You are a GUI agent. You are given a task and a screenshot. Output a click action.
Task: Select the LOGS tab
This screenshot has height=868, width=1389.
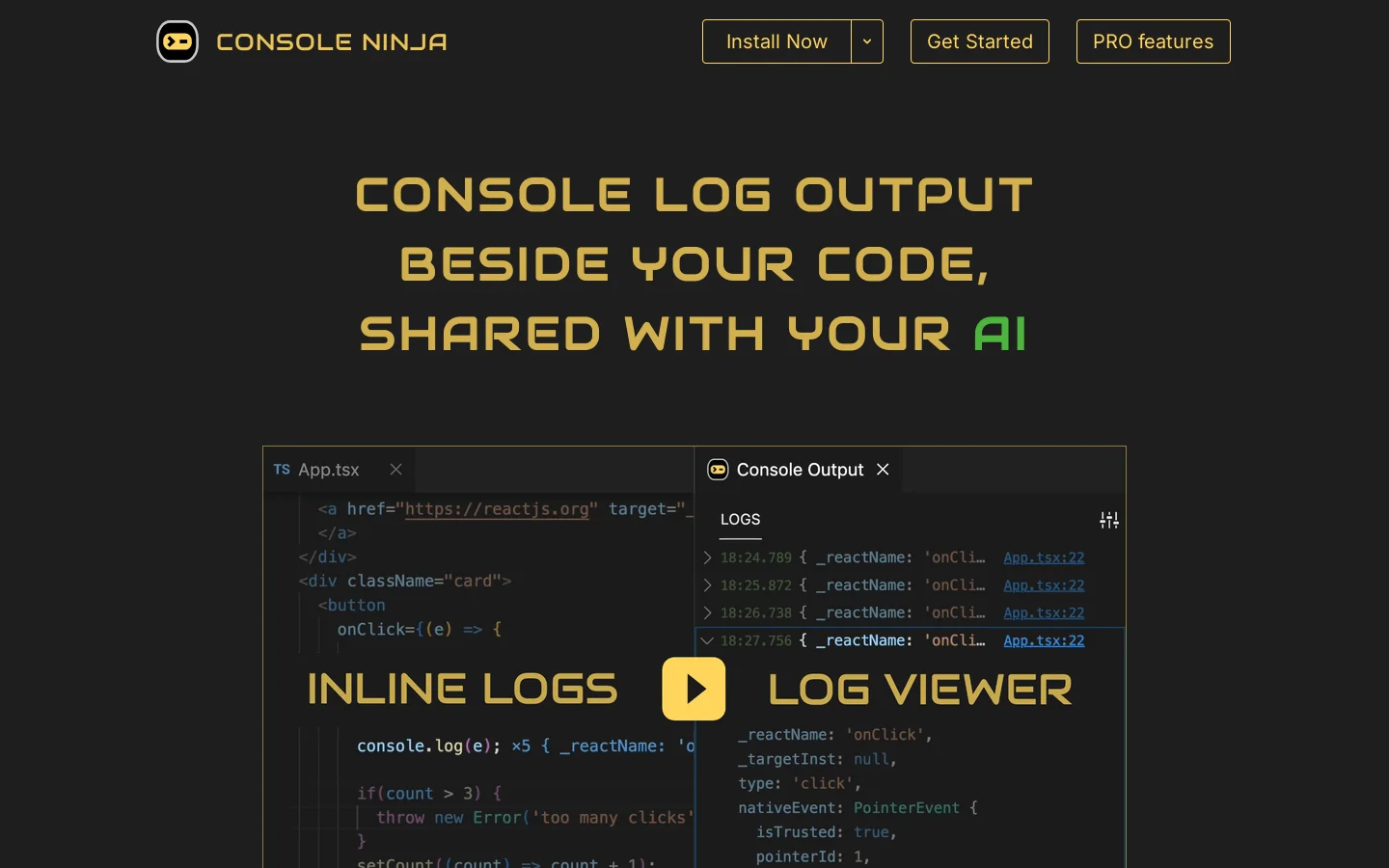click(740, 520)
